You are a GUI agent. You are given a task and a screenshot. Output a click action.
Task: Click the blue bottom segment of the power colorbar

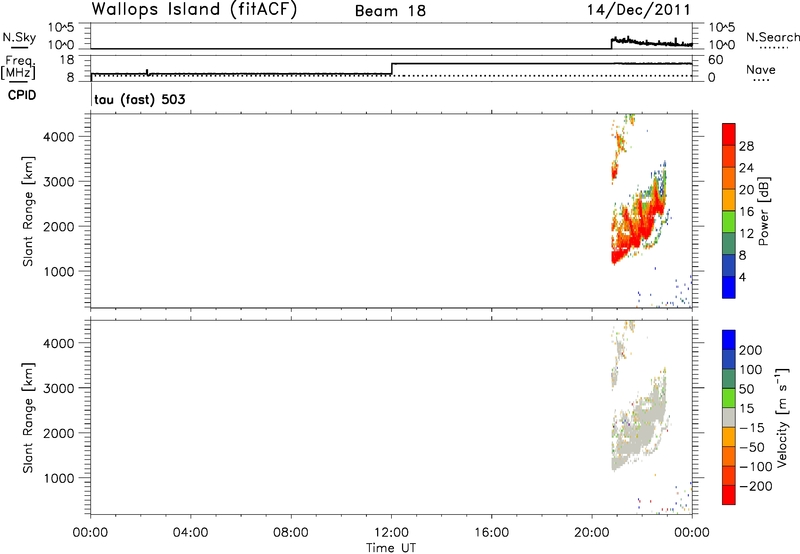pyautogui.click(x=729, y=287)
